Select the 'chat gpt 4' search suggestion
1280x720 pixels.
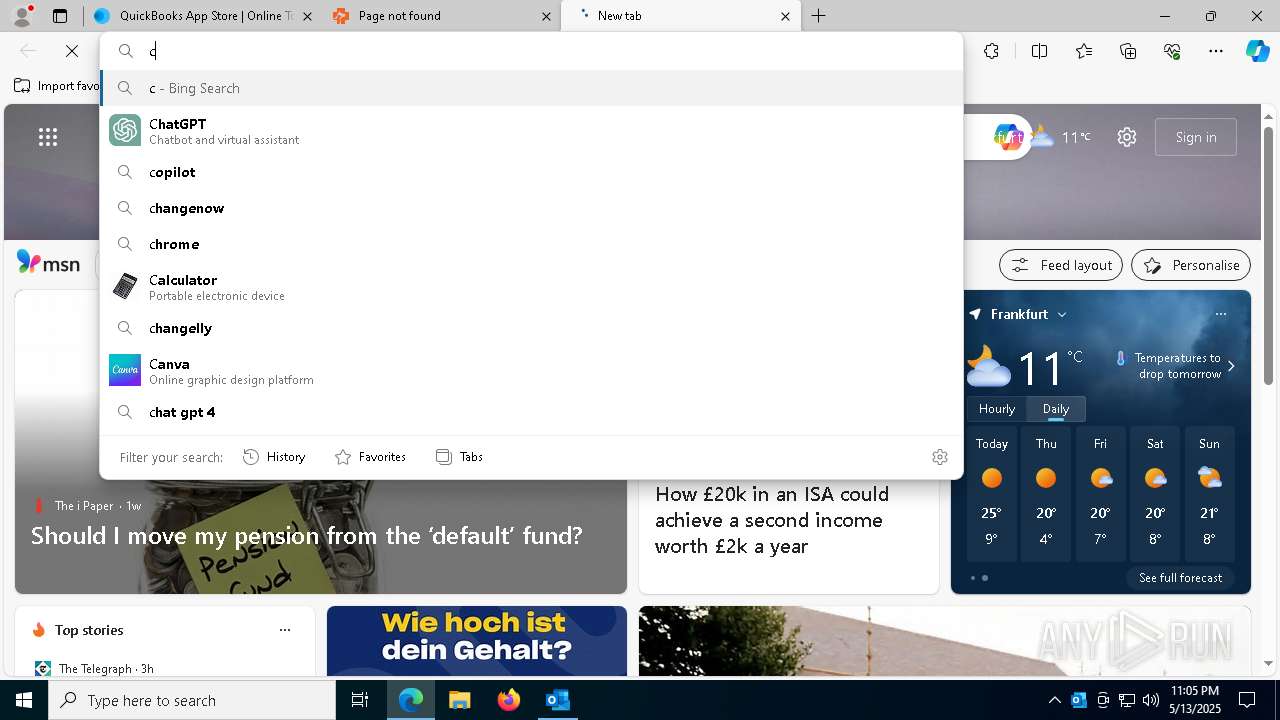point(531,412)
